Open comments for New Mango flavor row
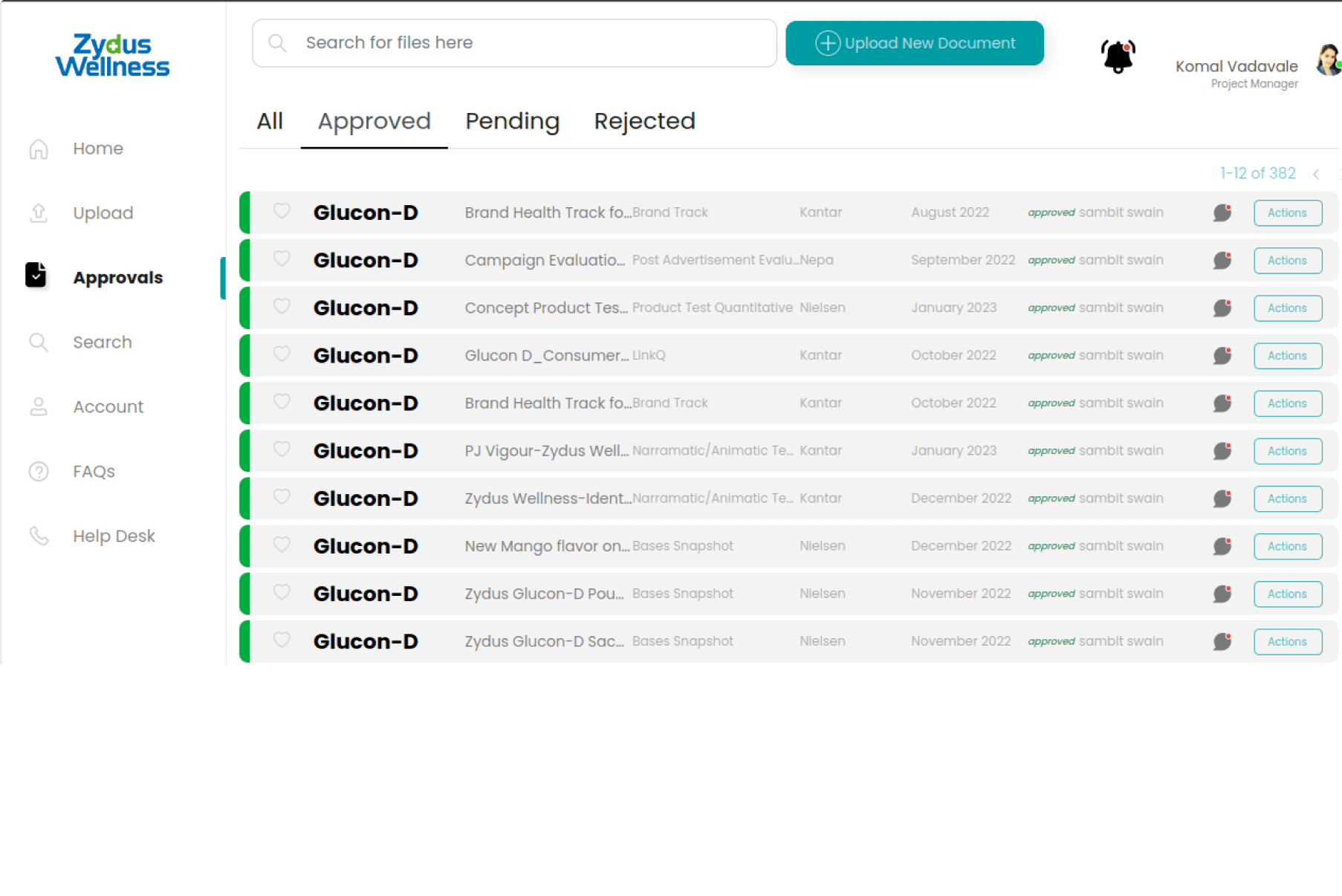 tap(1222, 546)
